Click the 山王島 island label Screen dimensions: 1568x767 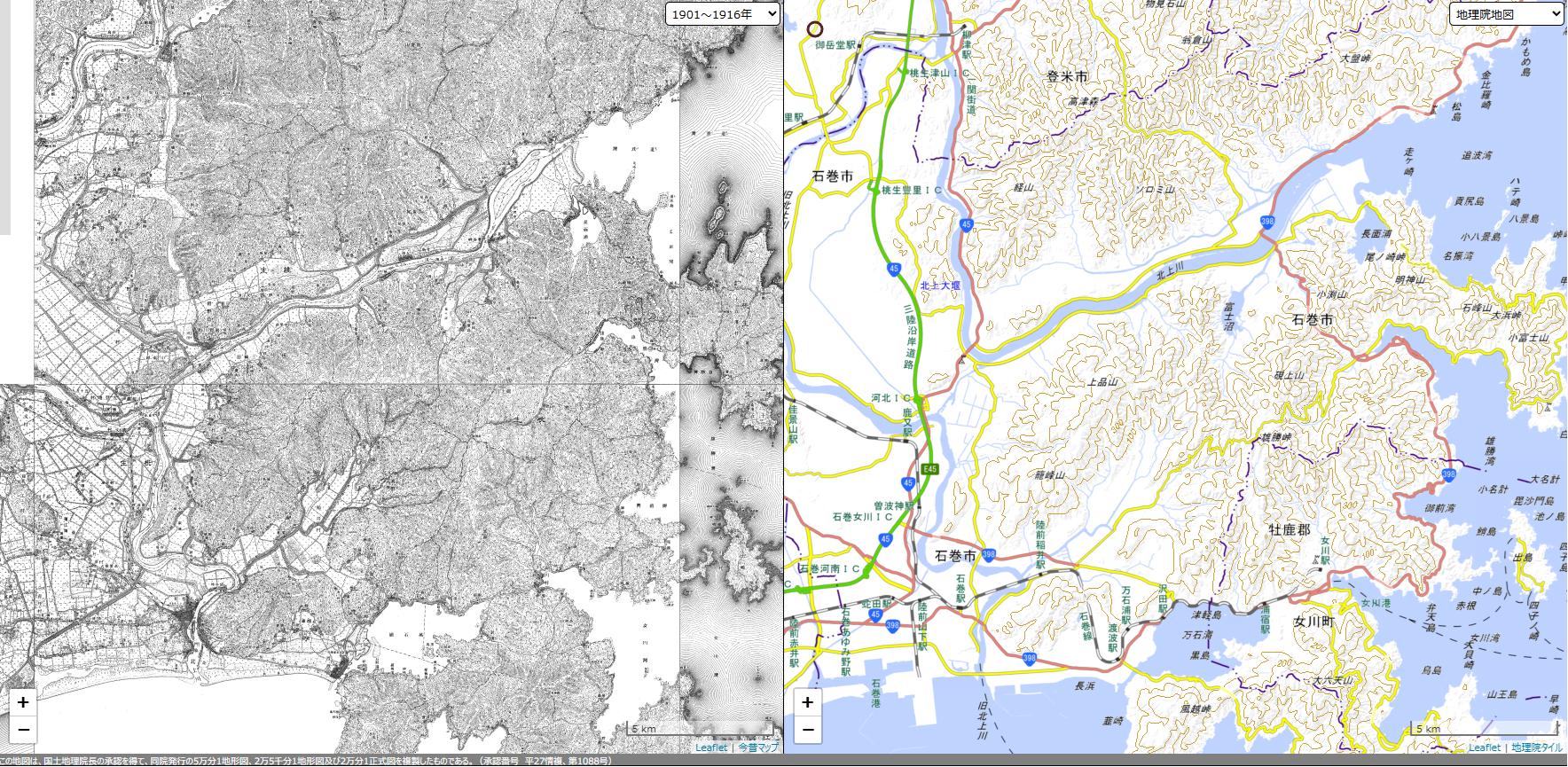point(1502,694)
